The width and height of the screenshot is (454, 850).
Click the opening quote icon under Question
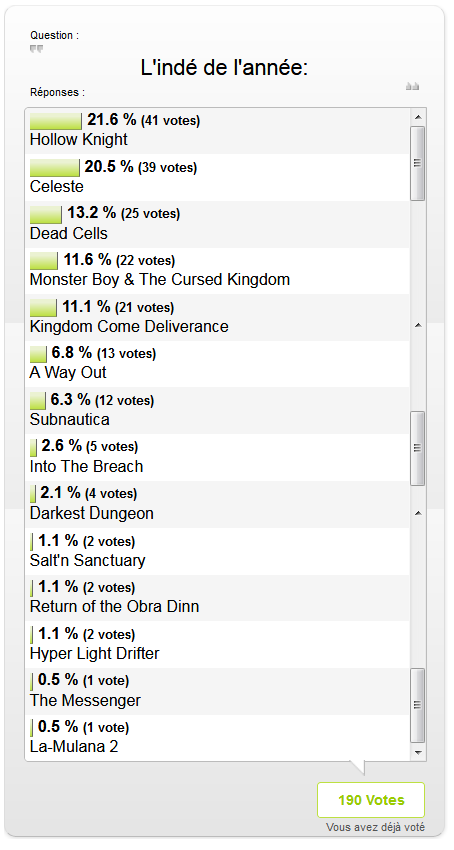[x=36, y=49]
